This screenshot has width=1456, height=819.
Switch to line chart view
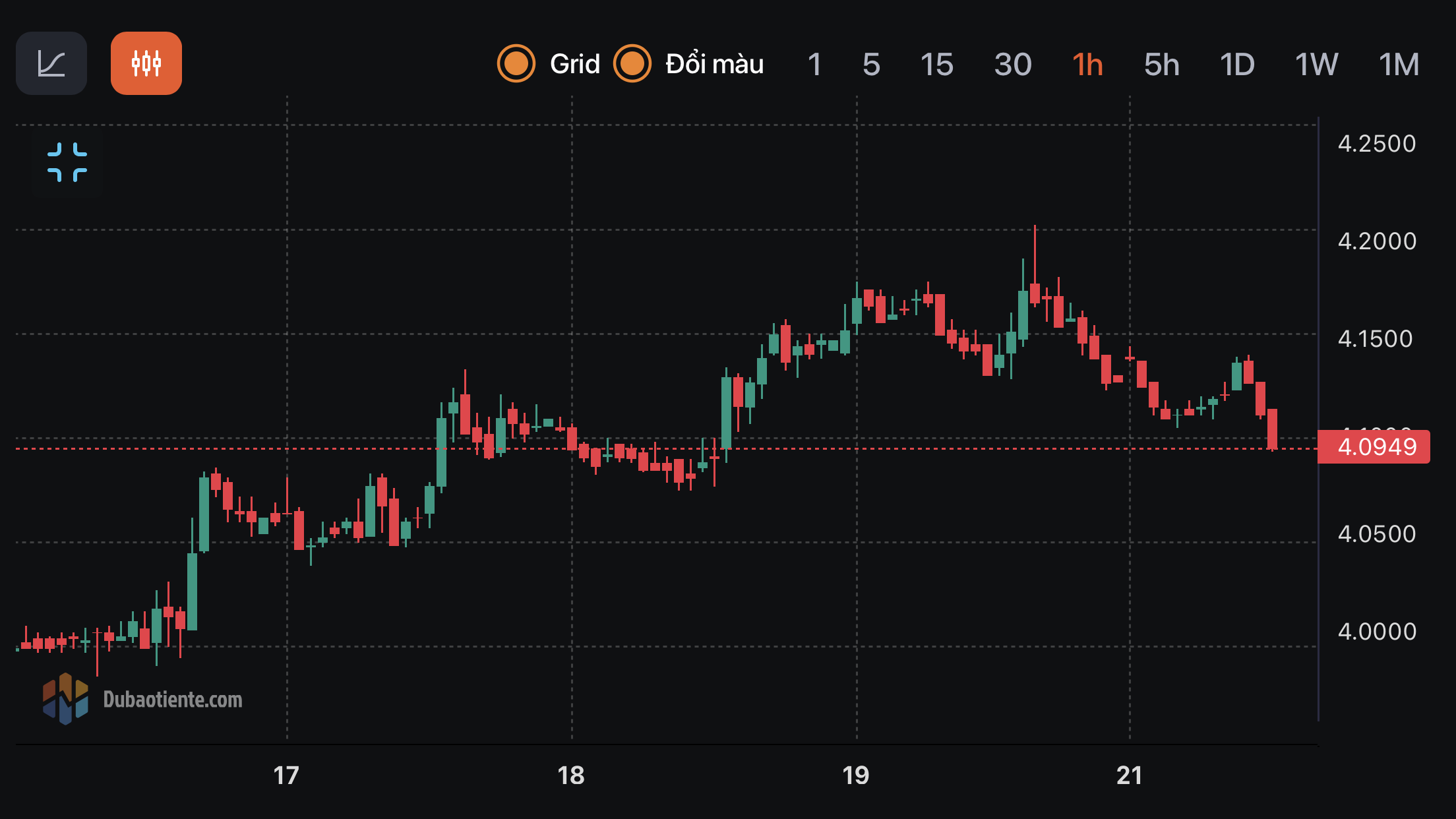click(51, 63)
